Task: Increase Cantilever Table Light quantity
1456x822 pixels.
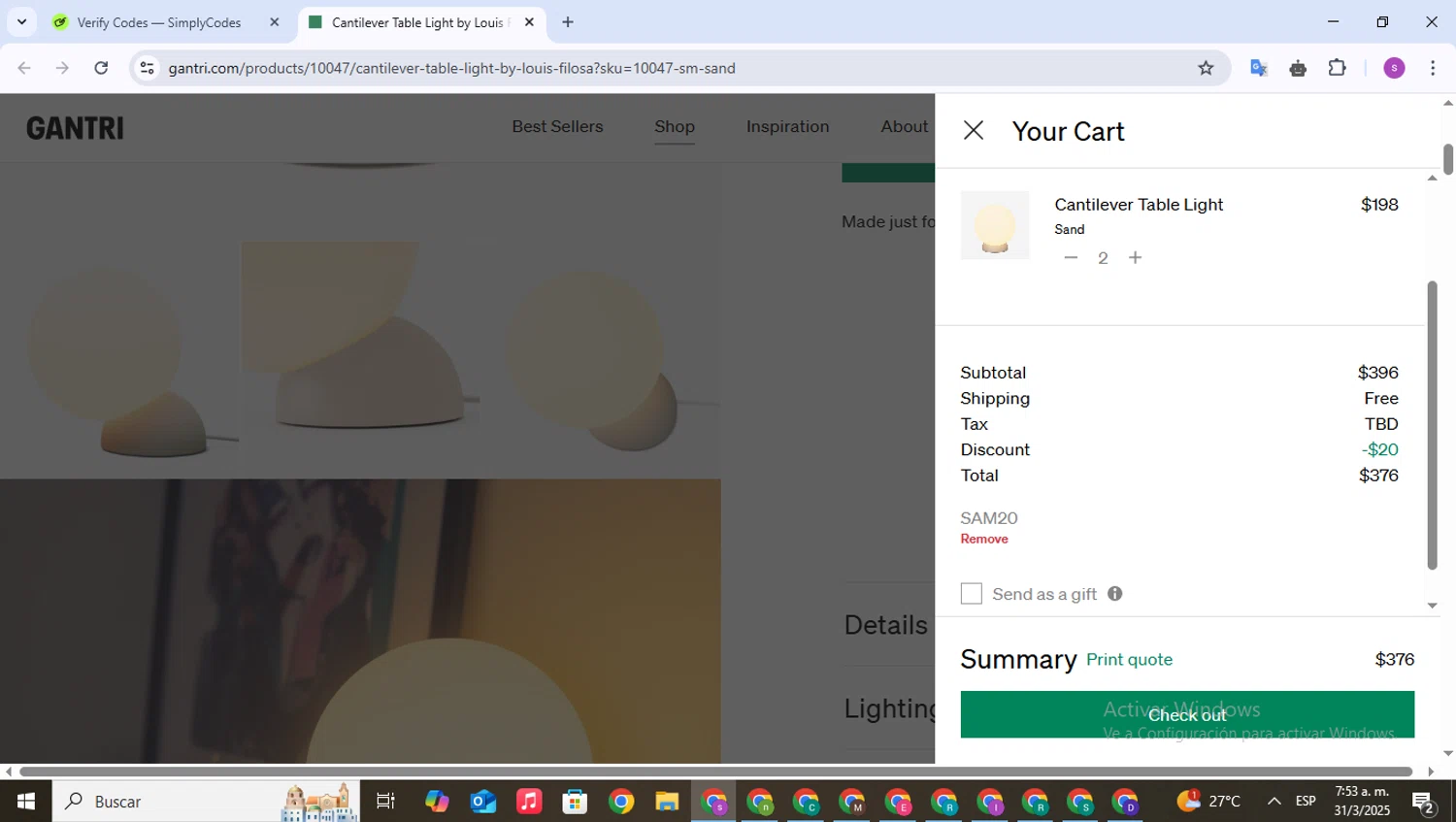Action: 1135,257
